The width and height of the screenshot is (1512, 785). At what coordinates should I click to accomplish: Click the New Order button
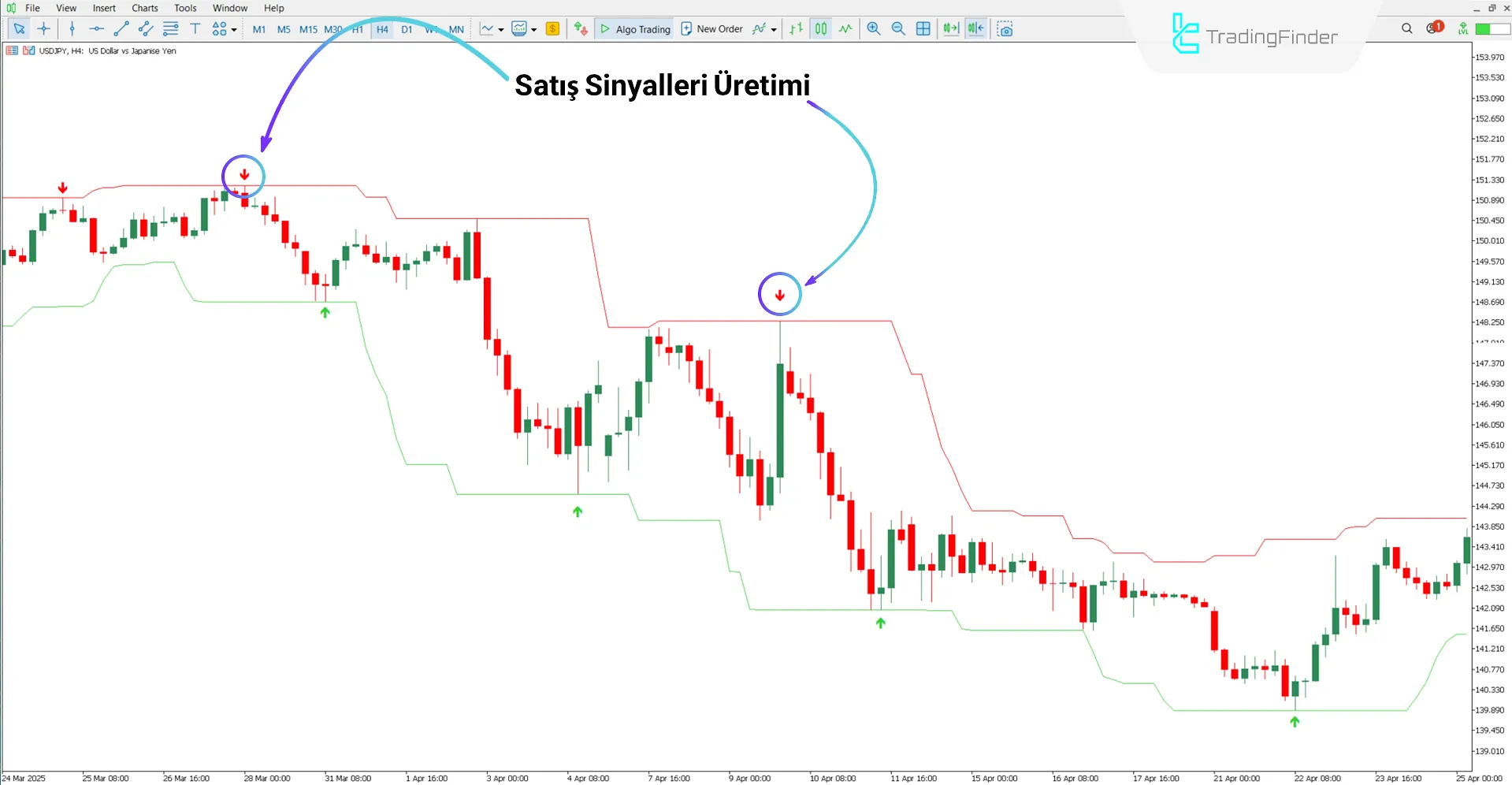coord(711,28)
